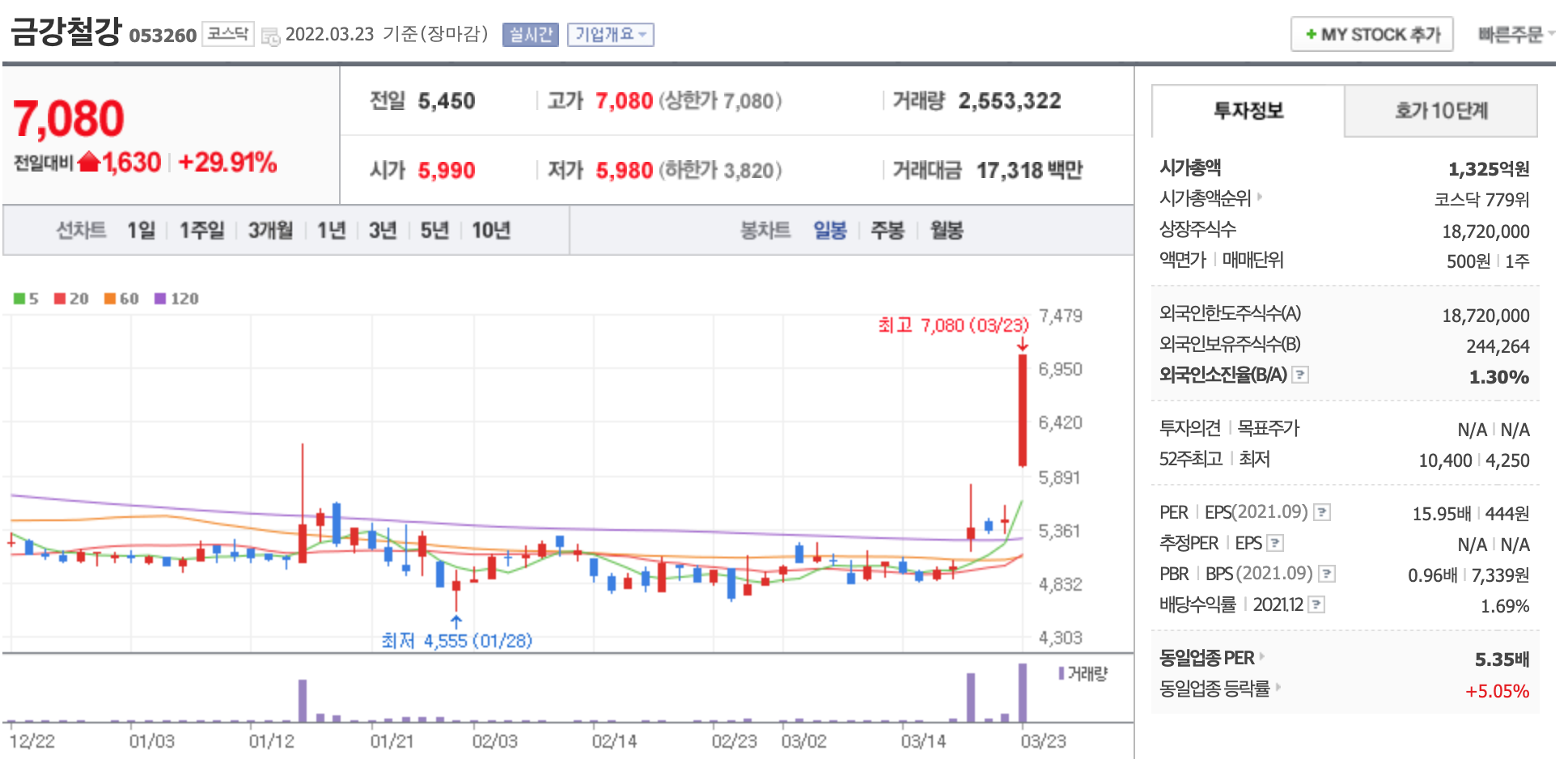The height and width of the screenshot is (759, 1568).
Task: Click the 거래대금 value 17,318 백만
Action: coord(1029,170)
